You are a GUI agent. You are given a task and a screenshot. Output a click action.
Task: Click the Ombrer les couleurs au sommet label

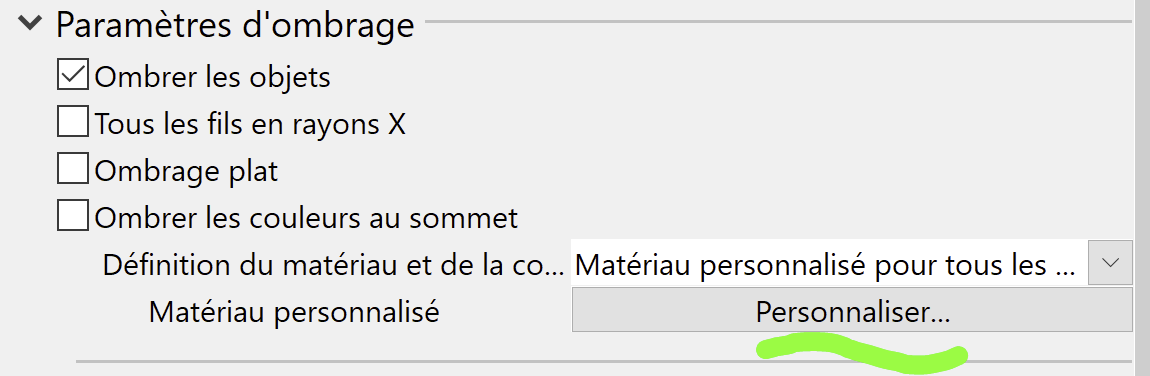coord(307,218)
